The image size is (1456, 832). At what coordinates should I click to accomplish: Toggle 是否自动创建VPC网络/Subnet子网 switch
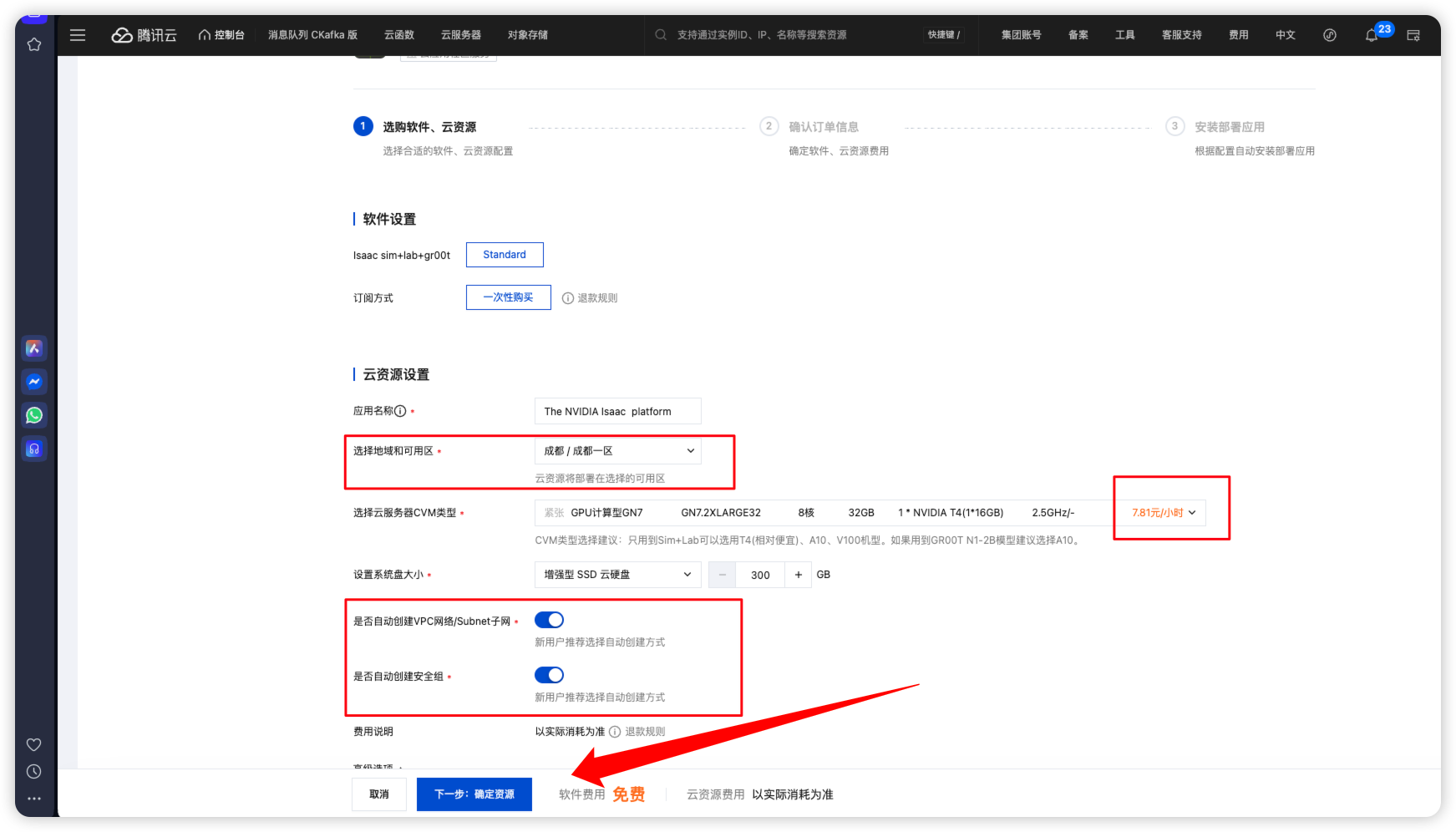(x=550, y=620)
